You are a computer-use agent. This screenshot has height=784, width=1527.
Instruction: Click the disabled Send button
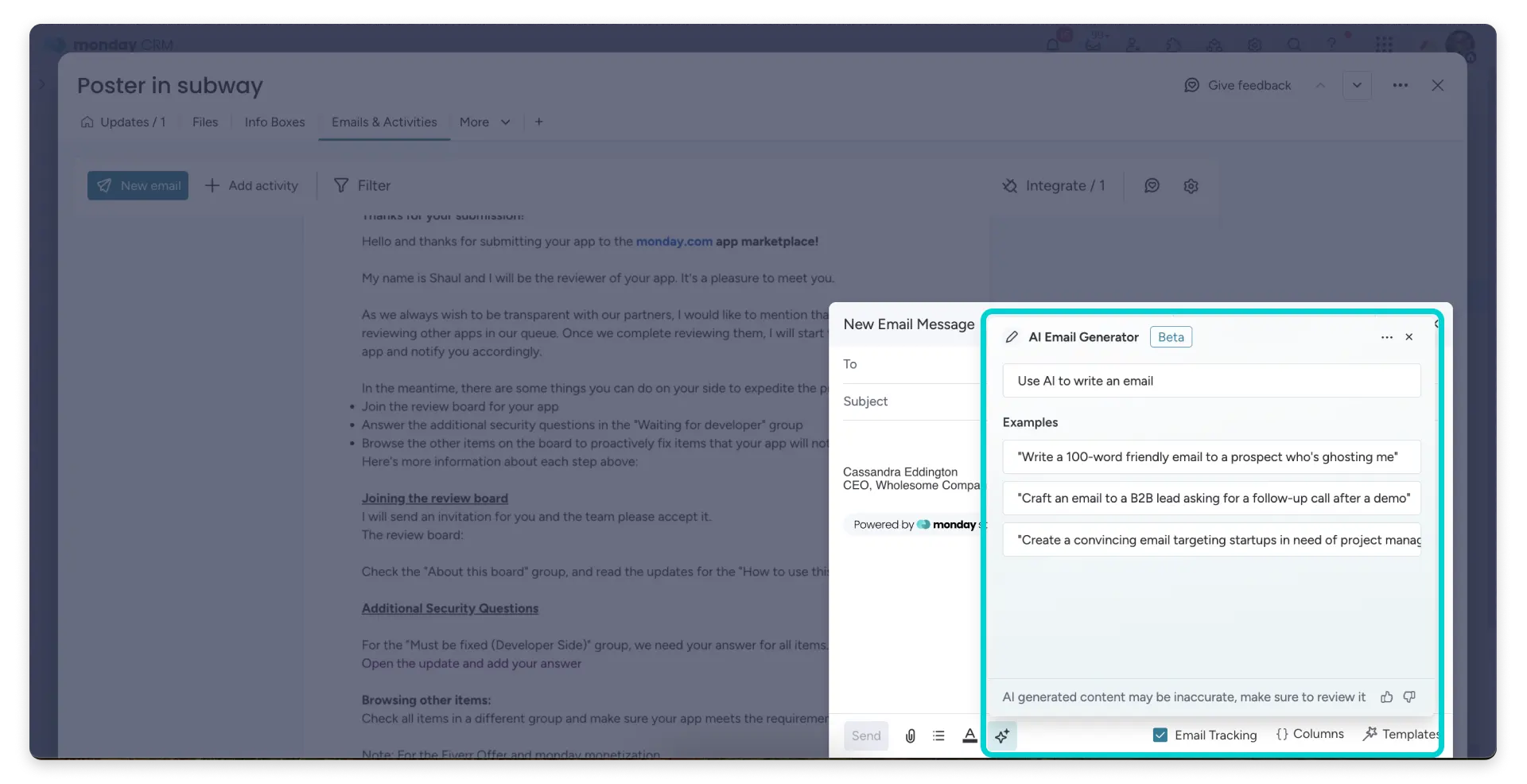pyautogui.click(x=866, y=735)
